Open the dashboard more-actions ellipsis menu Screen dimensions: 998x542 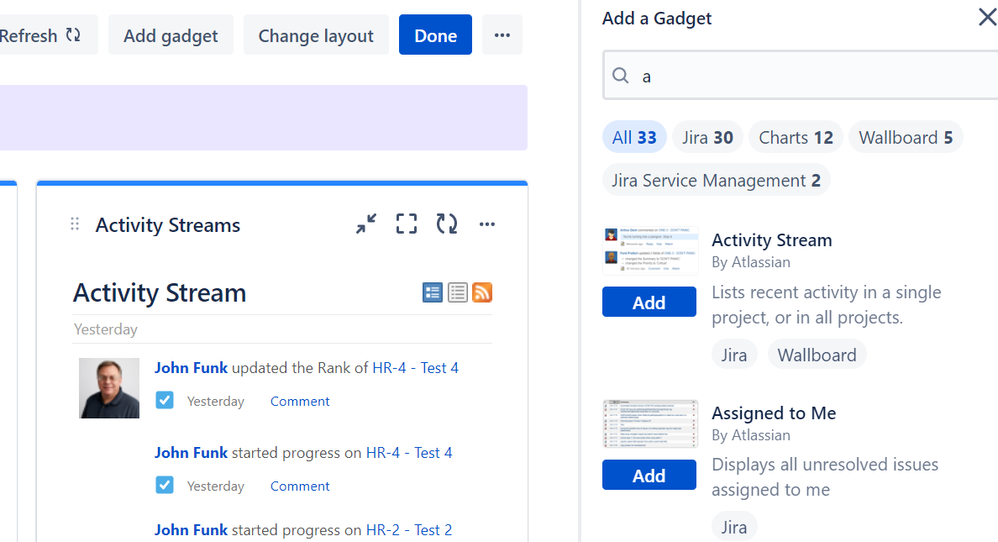click(x=502, y=35)
